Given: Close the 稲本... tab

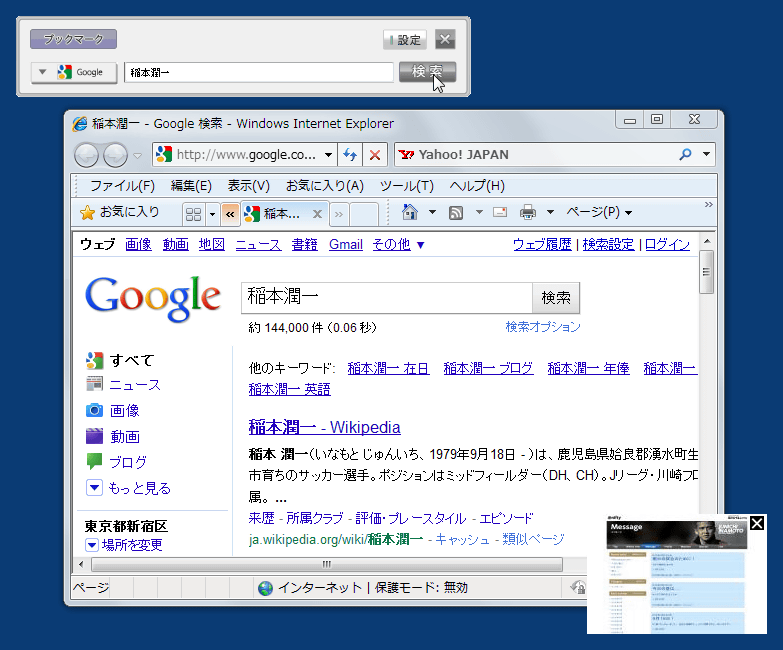Looking at the screenshot, I should [317, 214].
